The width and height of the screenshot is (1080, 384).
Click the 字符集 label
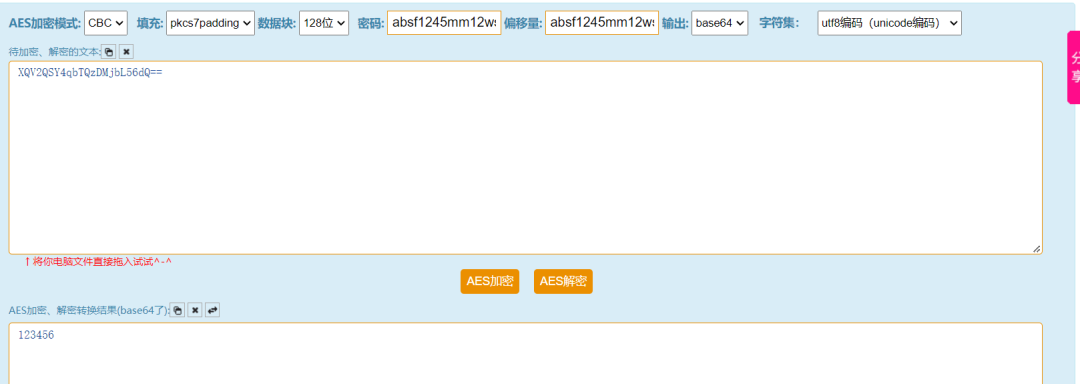[x=779, y=23]
